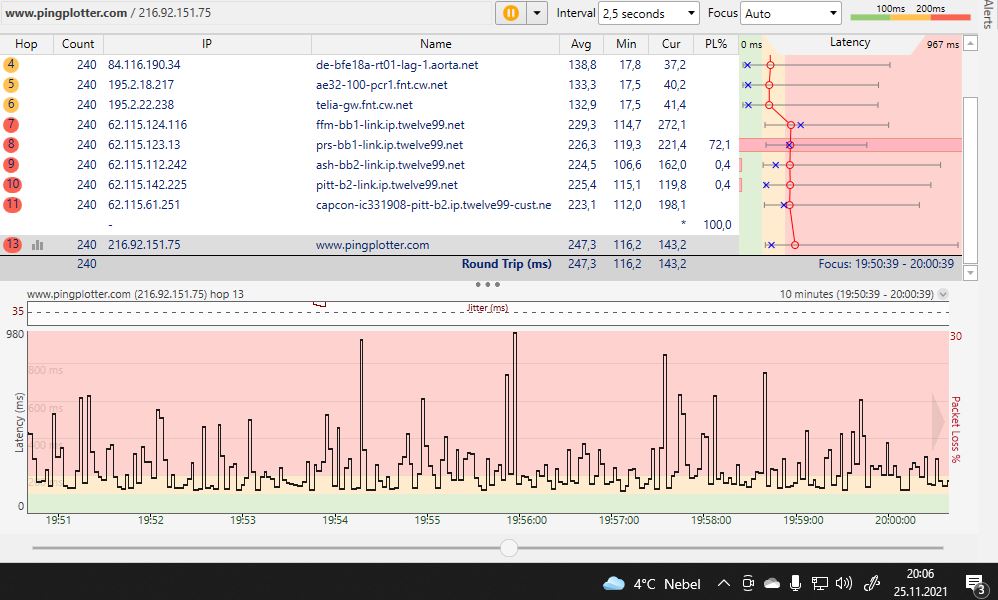The width and height of the screenshot is (998, 600).
Task: Click the pen workspace tray icon
Action: click(871, 583)
